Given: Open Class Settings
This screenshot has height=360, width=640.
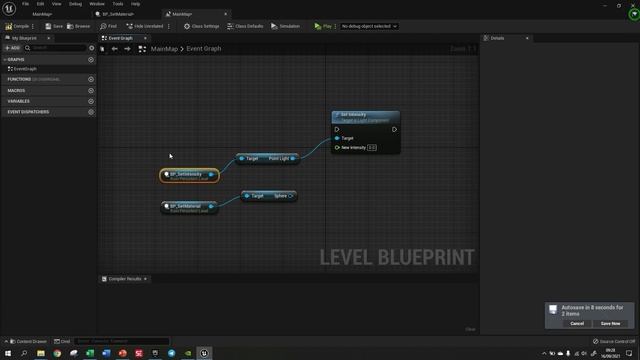Looking at the screenshot, I should pyautogui.click(x=202, y=26).
